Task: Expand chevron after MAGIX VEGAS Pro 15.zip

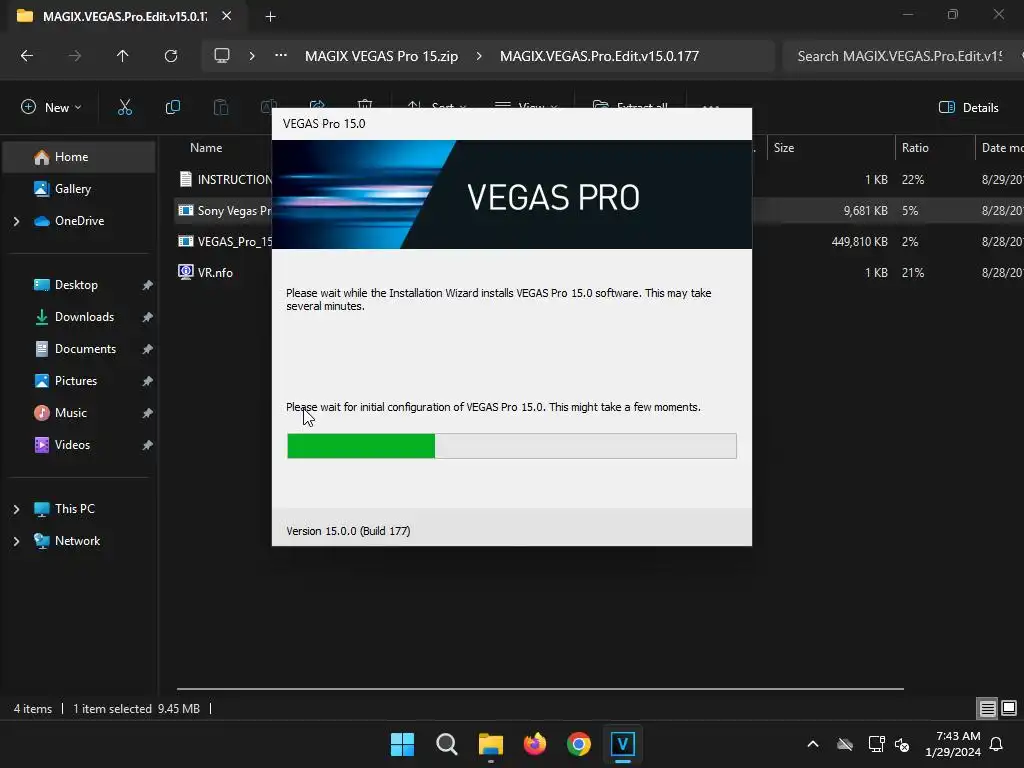Action: pos(479,56)
